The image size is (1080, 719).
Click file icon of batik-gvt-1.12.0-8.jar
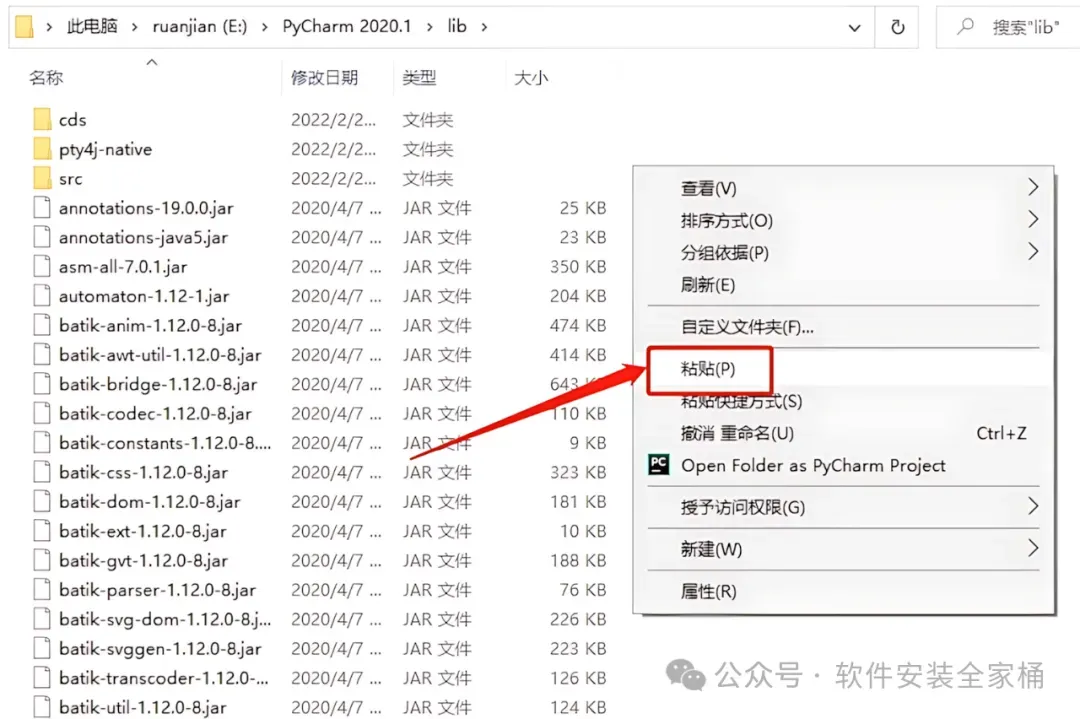click(x=42, y=560)
